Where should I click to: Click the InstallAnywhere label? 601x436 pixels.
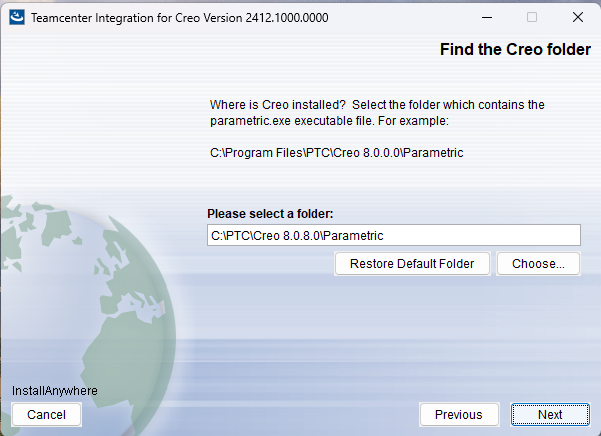[55, 391]
